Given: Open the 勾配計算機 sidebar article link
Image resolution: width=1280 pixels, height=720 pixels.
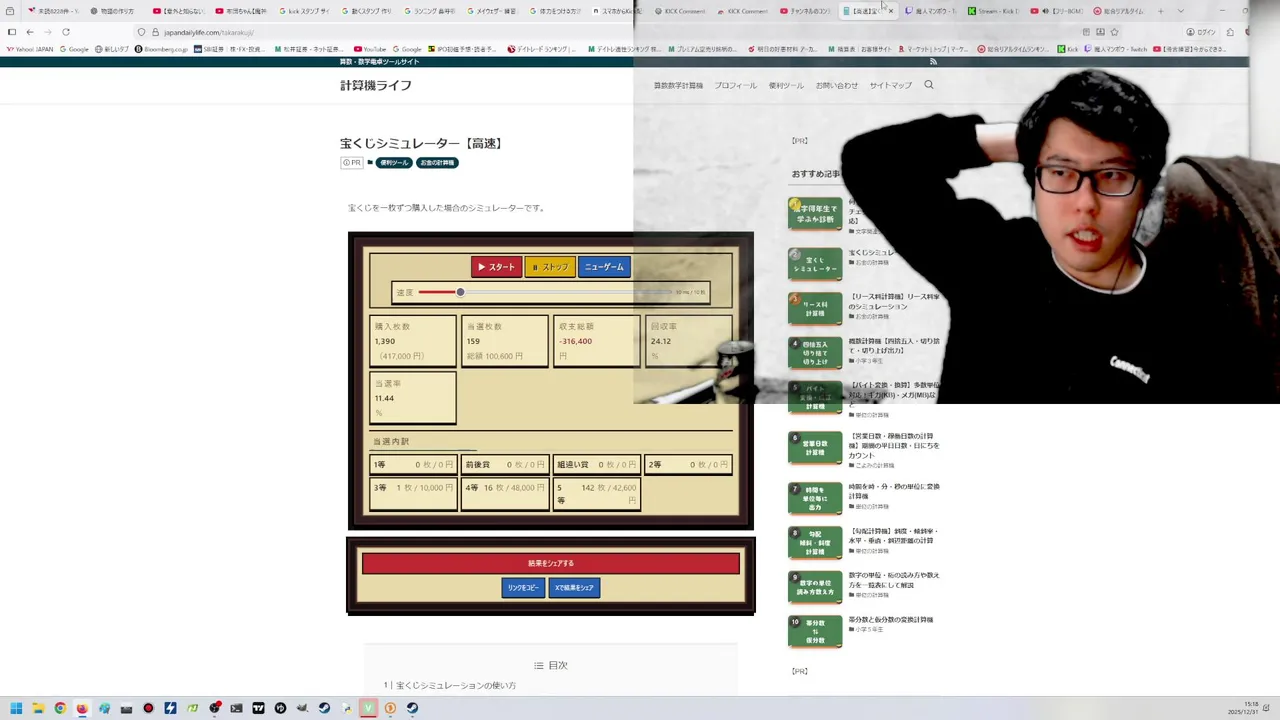Looking at the screenshot, I should [893, 536].
